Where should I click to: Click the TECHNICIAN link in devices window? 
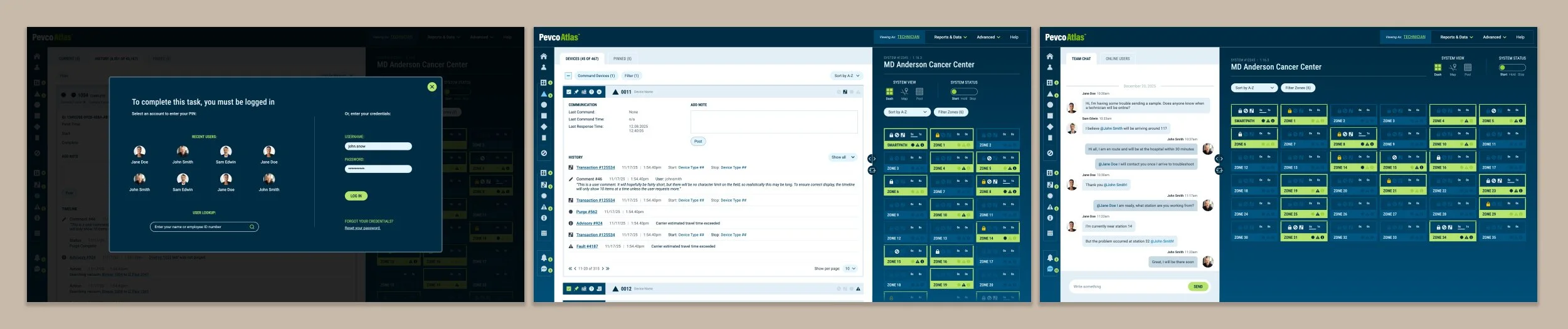click(908, 37)
